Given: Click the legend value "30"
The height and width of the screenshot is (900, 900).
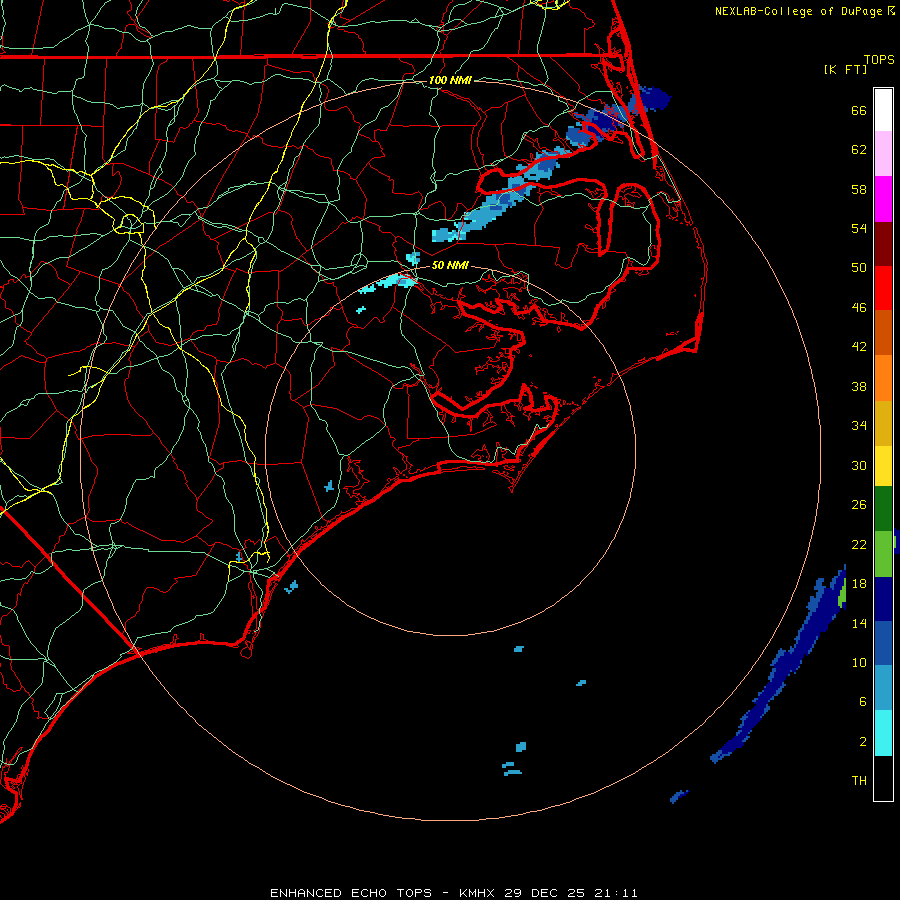Looking at the screenshot, I should click(859, 465).
